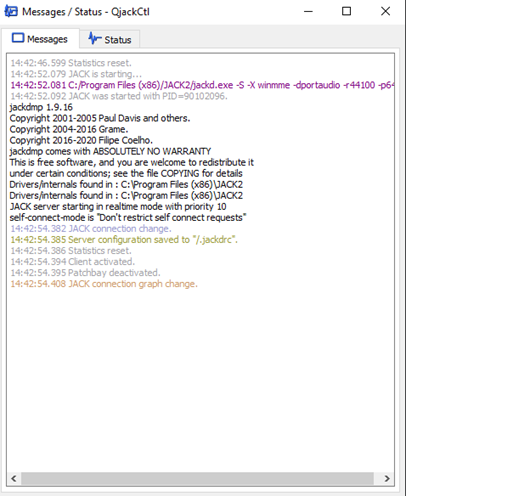Viewport: 520px width, 496px height.
Task: Click the line "14:42:46.599 Statistics reset."
Action: 71,63
